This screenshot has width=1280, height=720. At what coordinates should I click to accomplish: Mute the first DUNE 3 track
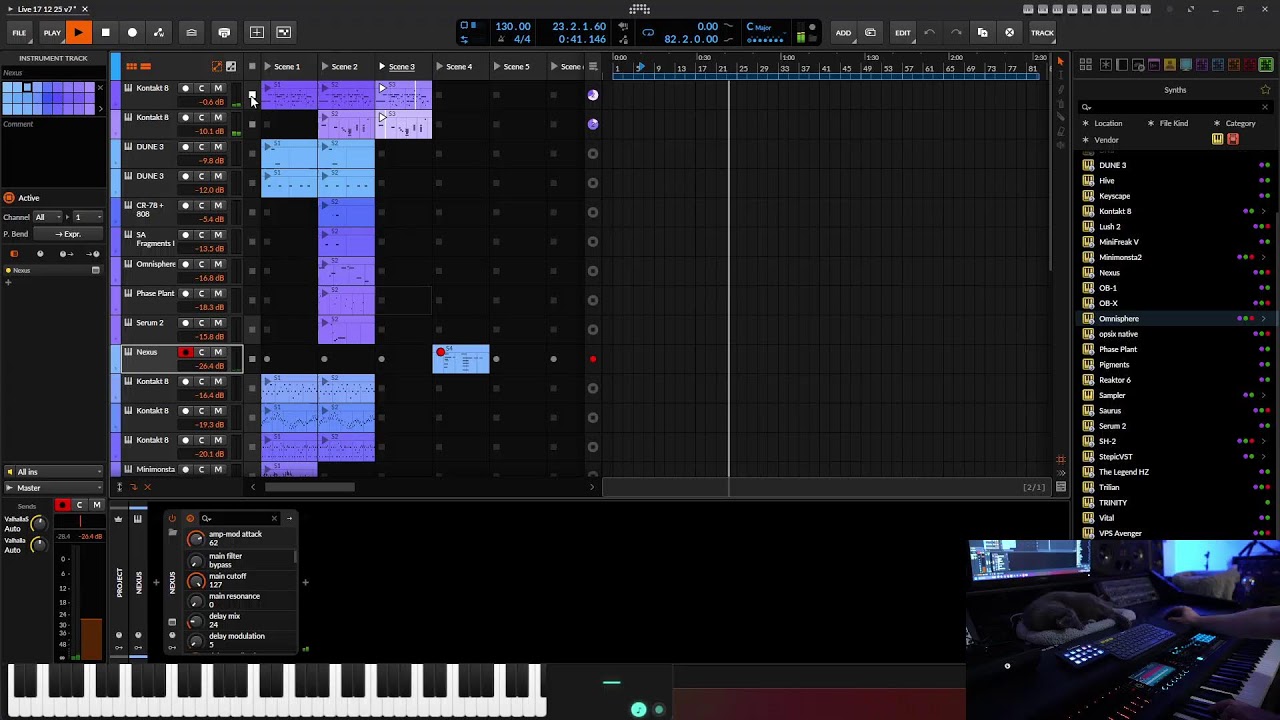tap(218, 147)
